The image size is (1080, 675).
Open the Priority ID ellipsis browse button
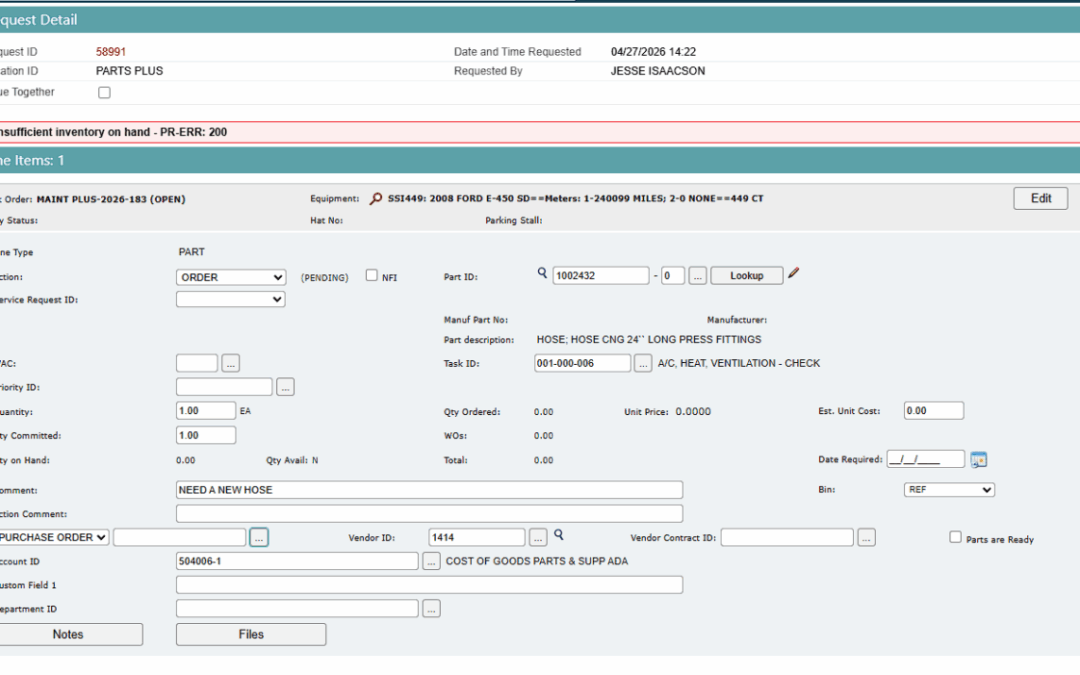(285, 387)
